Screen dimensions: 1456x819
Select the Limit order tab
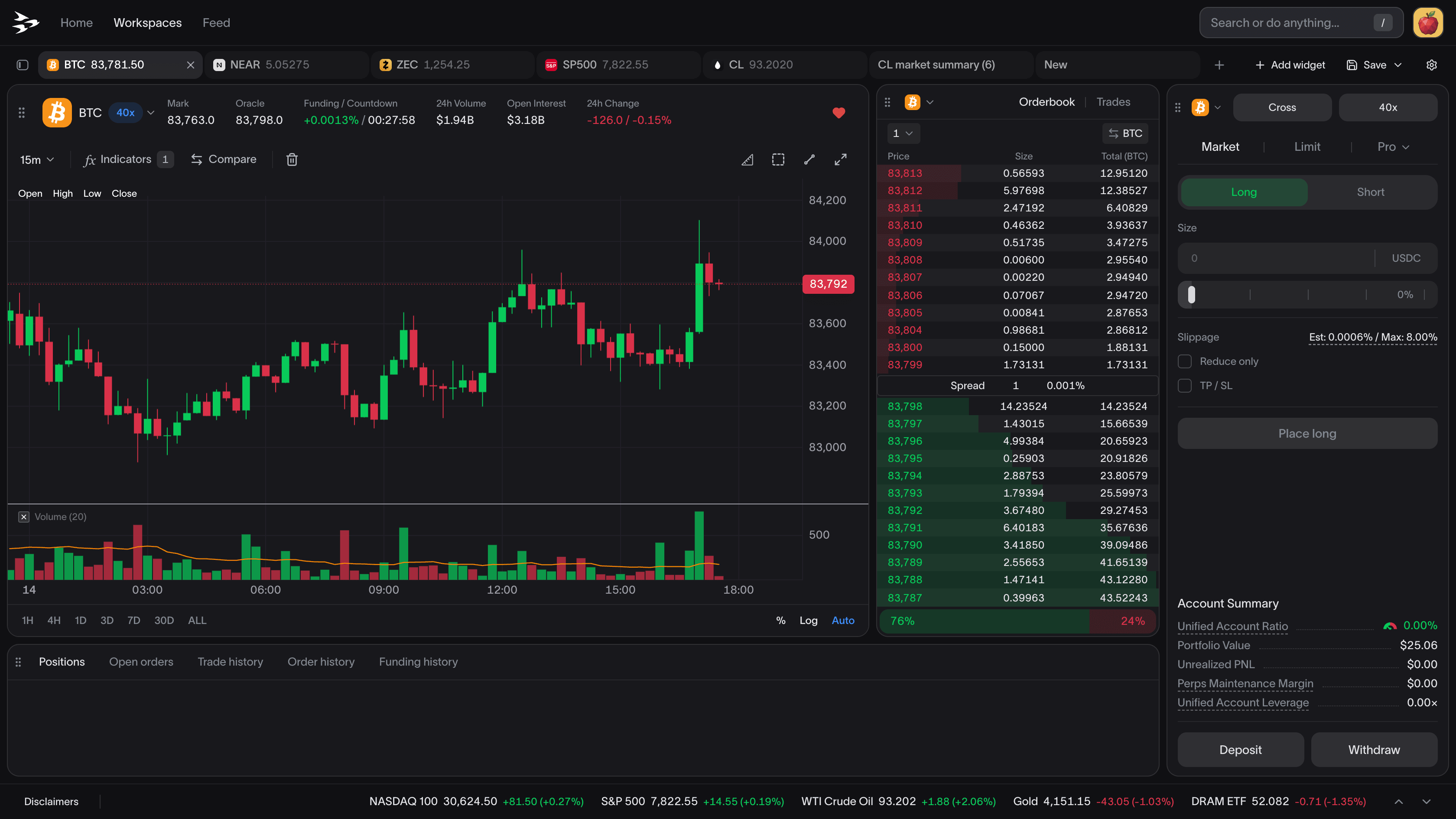point(1307,147)
